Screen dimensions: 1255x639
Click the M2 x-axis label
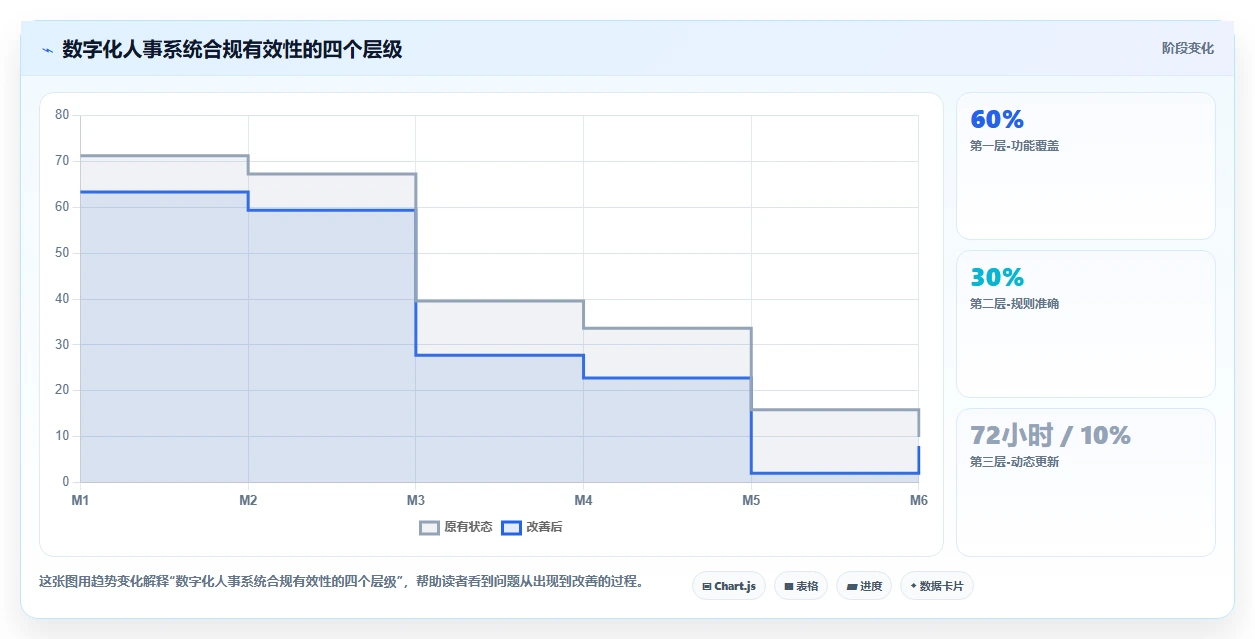point(248,500)
